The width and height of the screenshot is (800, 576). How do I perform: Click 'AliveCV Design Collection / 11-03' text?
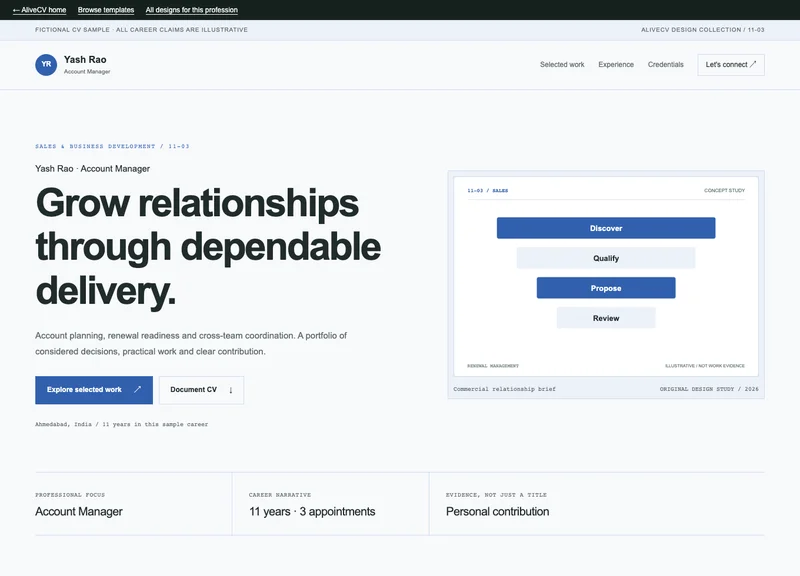click(703, 30)
